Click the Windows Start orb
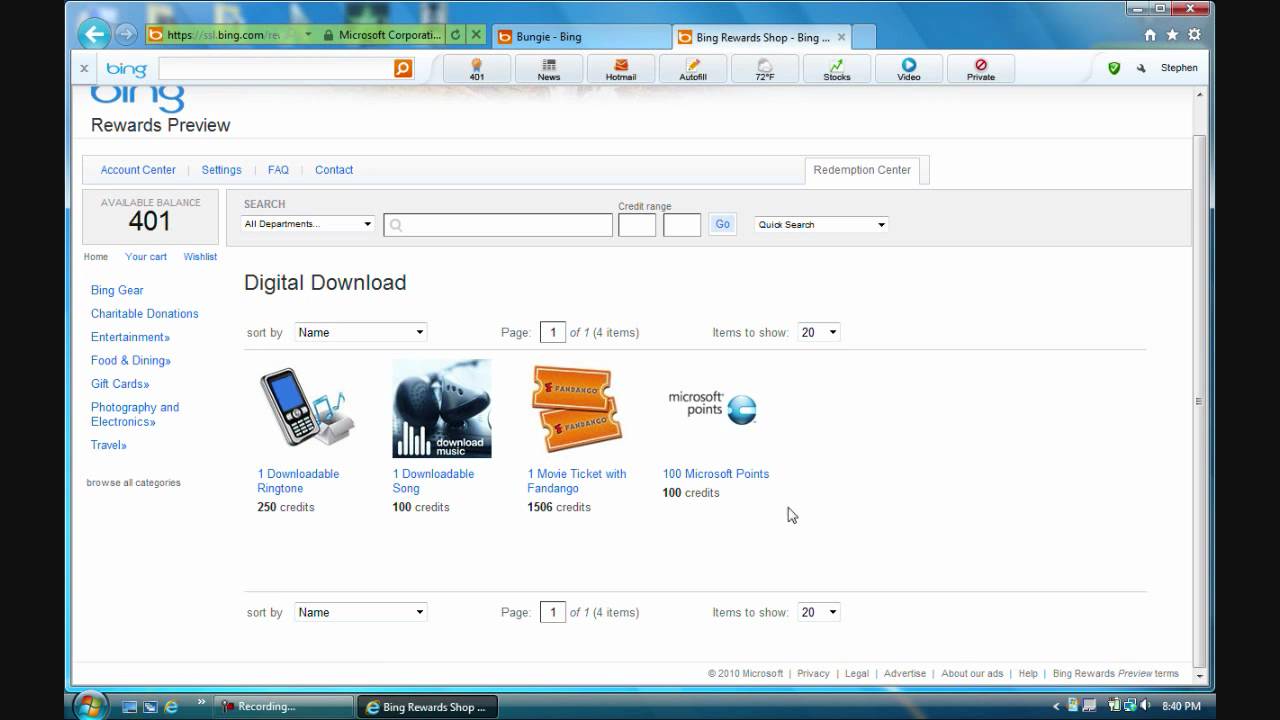 91,705
